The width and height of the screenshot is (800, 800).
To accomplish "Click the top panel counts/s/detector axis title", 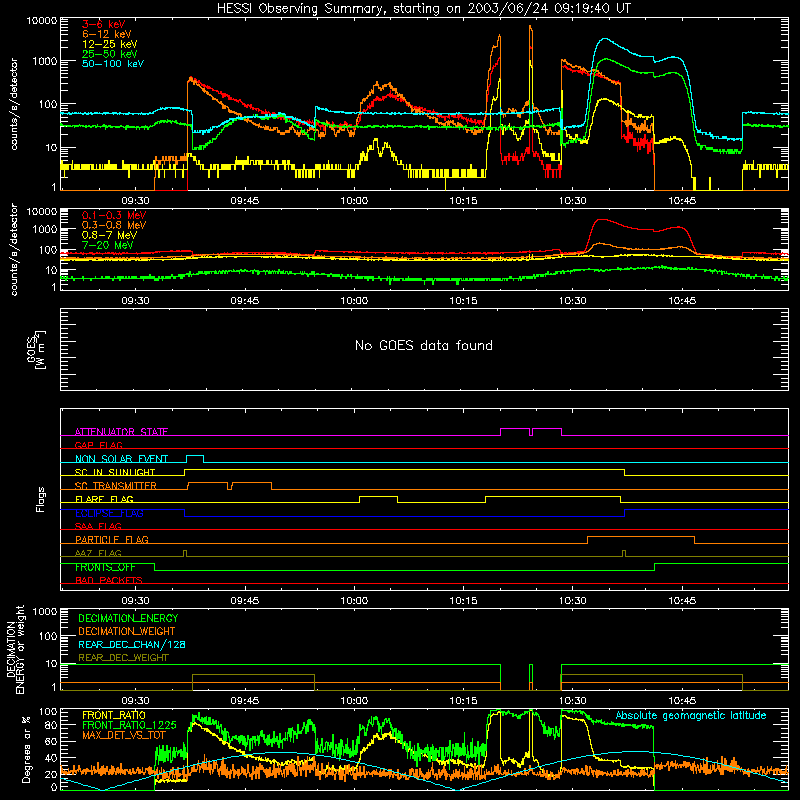I will 14,104.
